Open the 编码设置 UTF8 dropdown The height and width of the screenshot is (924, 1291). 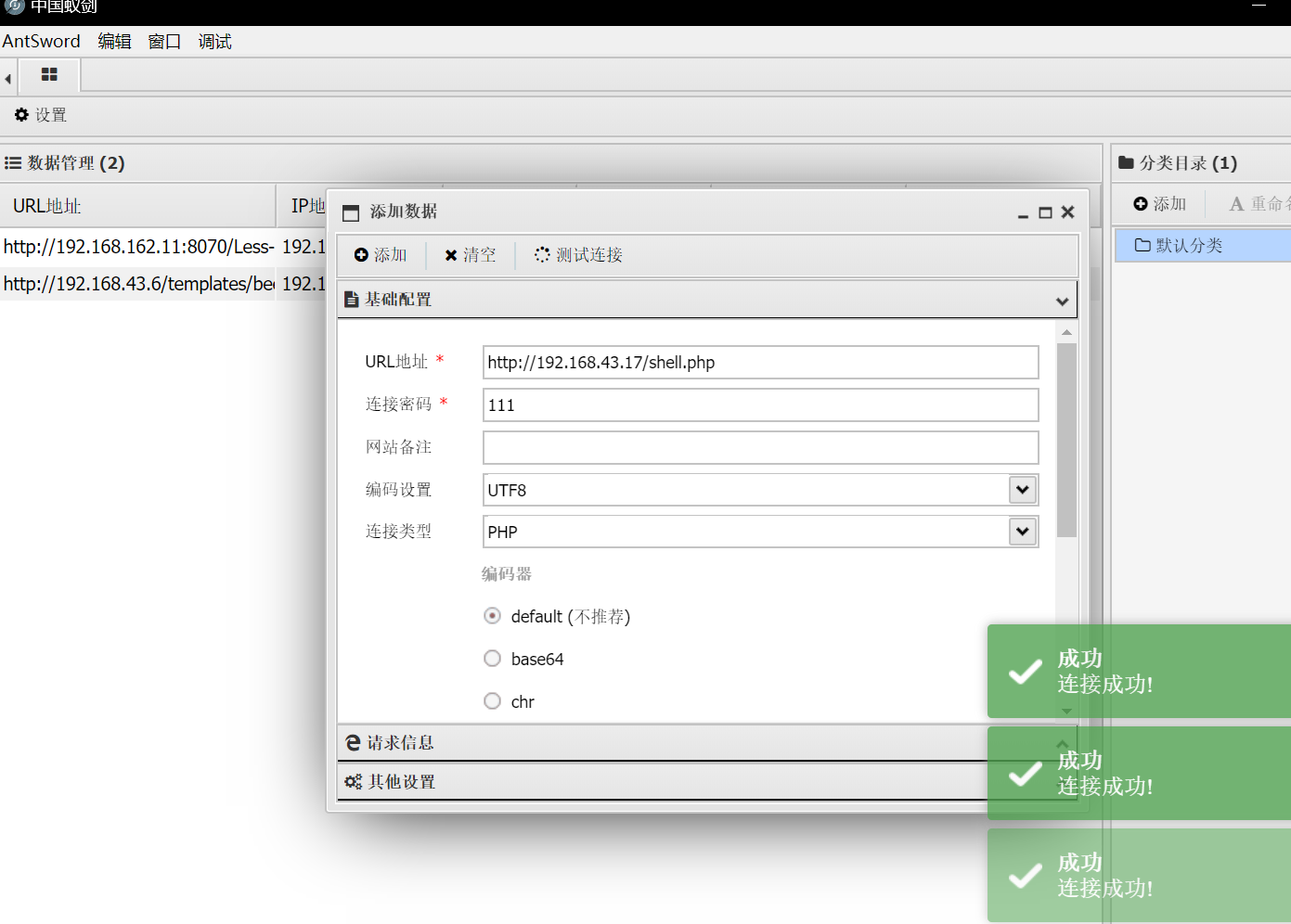[1022, 490]
